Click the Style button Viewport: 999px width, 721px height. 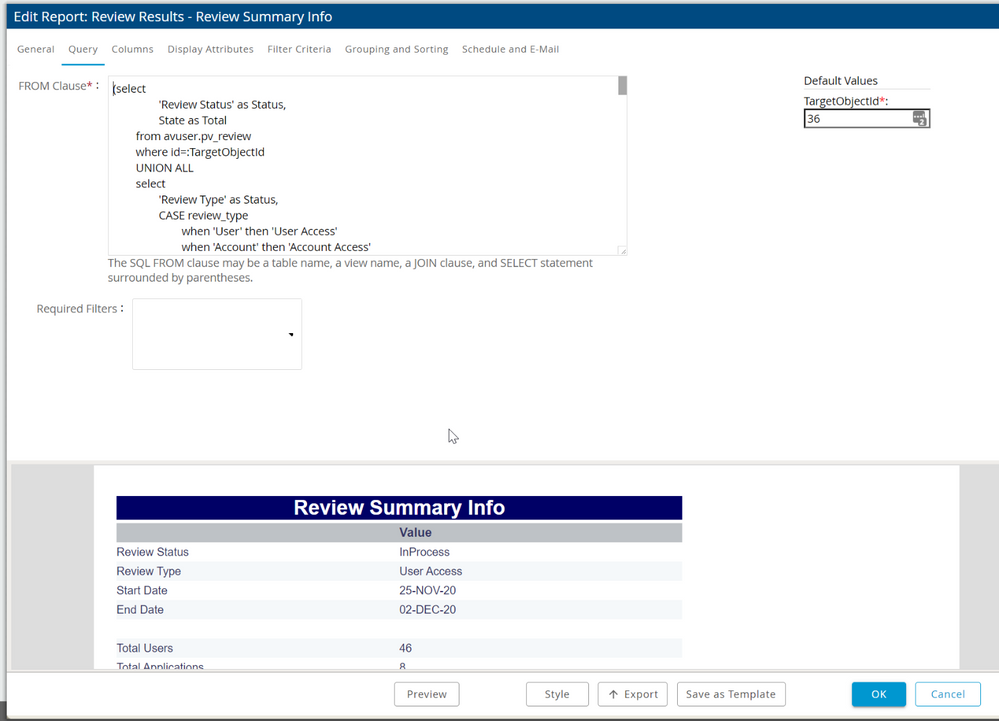[x=557, y=694]
